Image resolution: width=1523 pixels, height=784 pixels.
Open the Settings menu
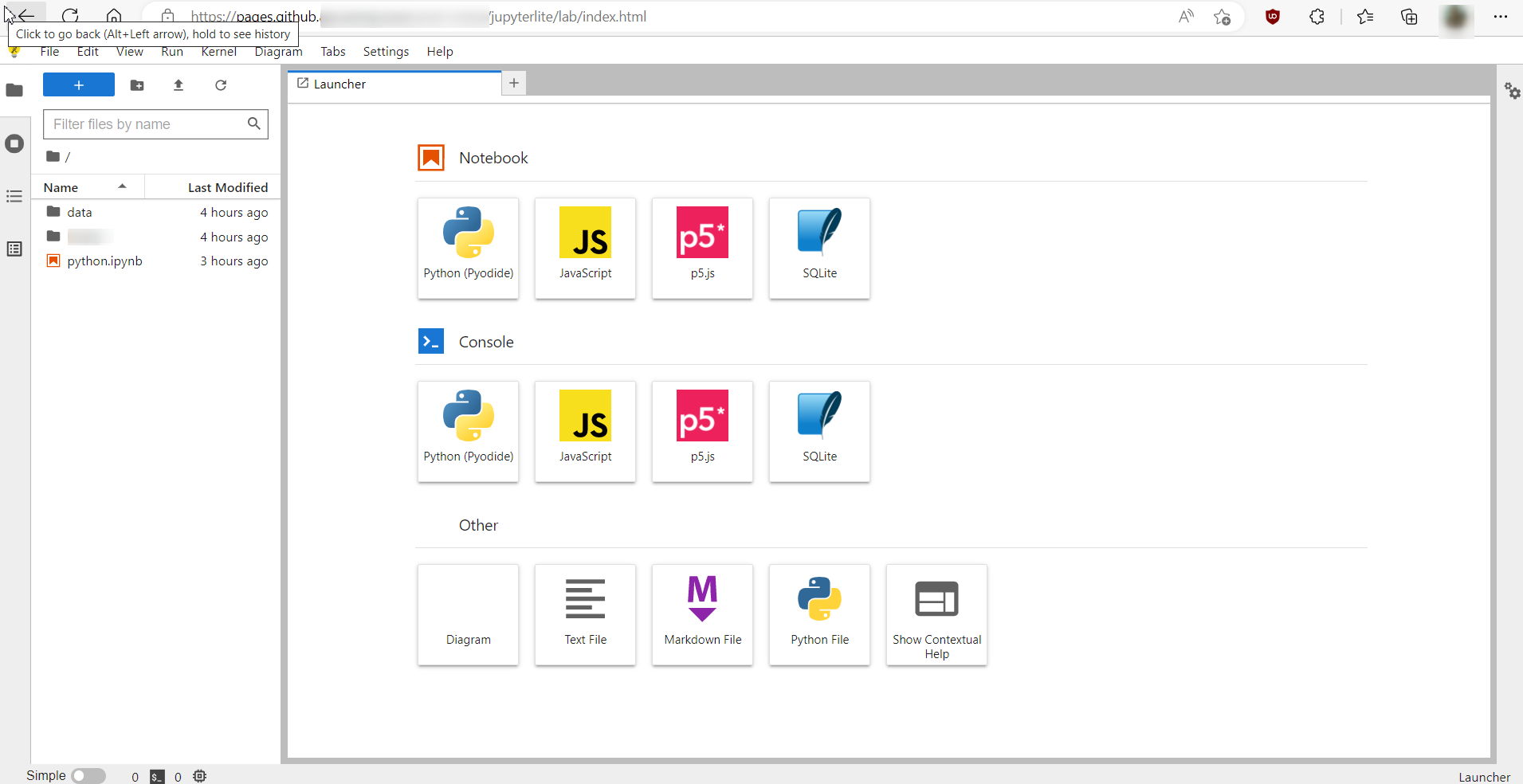point(386,52)
